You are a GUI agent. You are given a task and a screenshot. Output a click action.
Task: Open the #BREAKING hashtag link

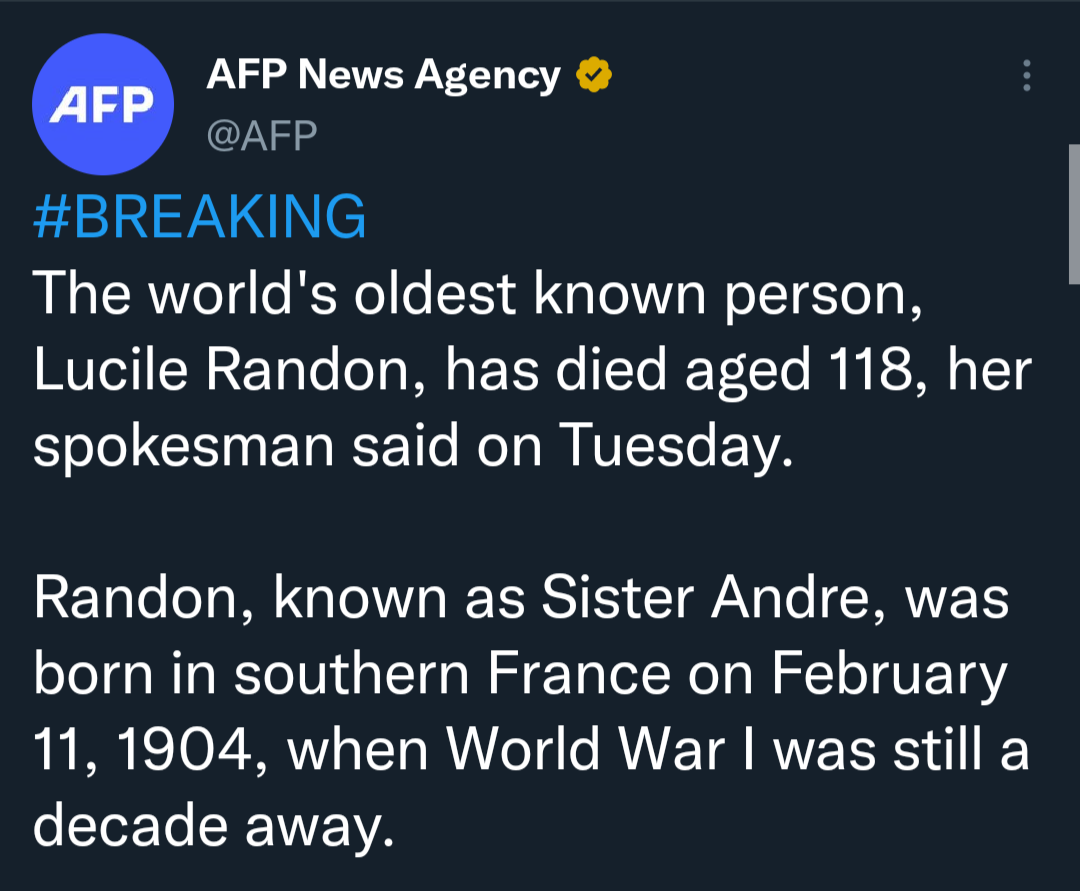tap(199, 217)
